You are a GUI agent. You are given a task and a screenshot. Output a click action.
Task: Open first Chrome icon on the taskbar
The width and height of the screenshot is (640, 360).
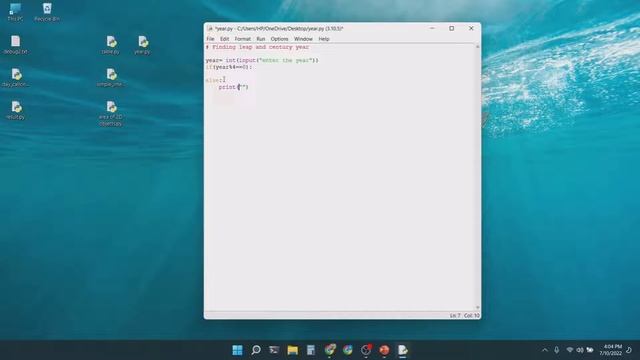pos(329,350)
